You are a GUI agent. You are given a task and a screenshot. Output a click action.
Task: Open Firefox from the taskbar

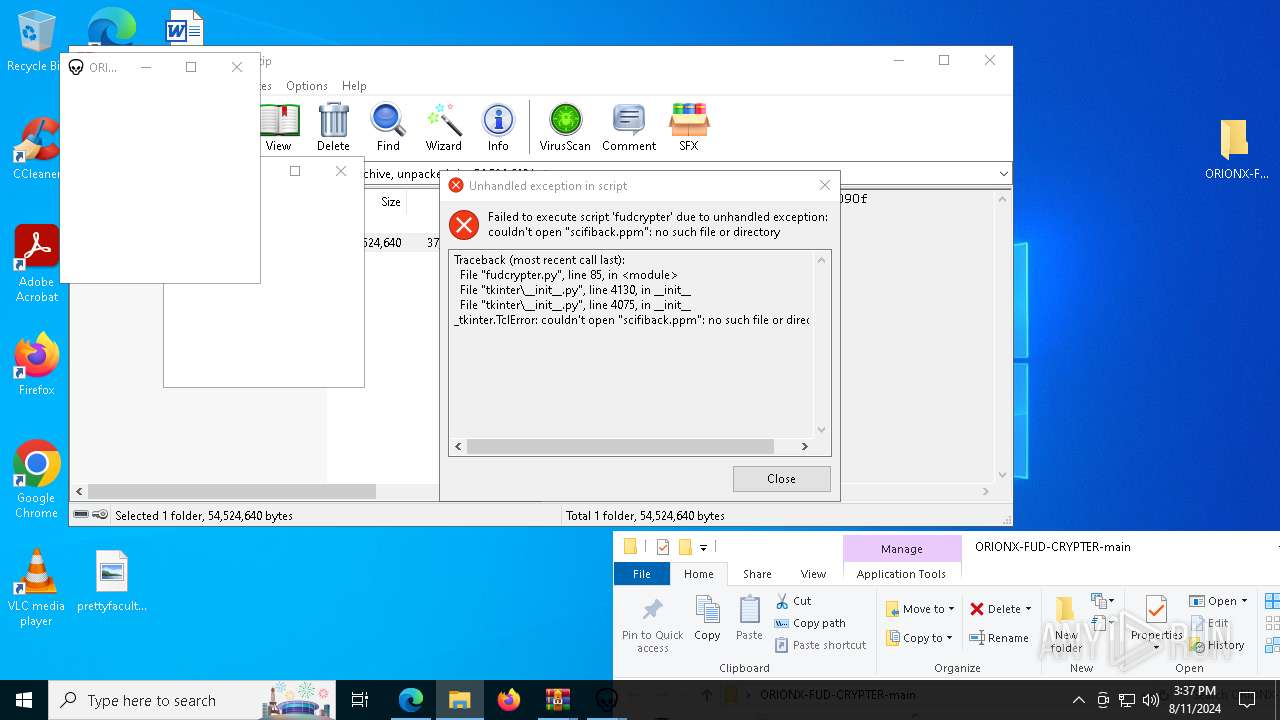pyautogui.click(x=509, y=700)
